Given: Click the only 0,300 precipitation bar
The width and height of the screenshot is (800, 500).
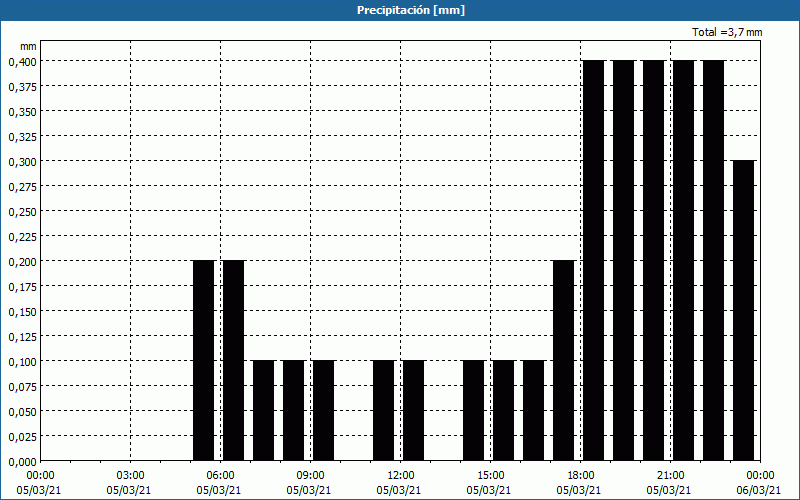Looking at the screenshot, I should [744, 311].
